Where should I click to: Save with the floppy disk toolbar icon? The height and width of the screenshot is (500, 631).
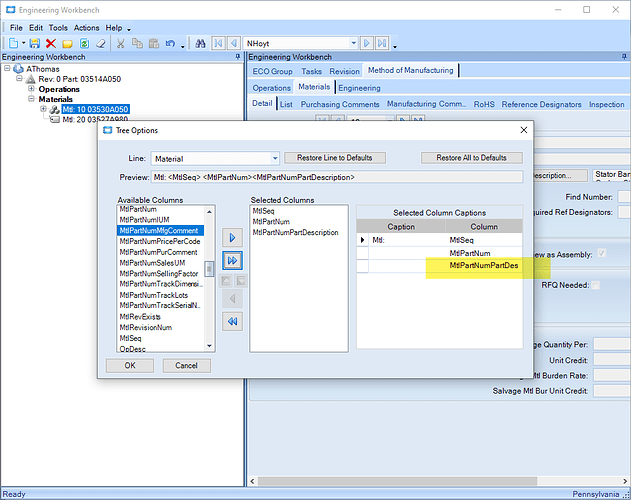(x=35, y=43)
